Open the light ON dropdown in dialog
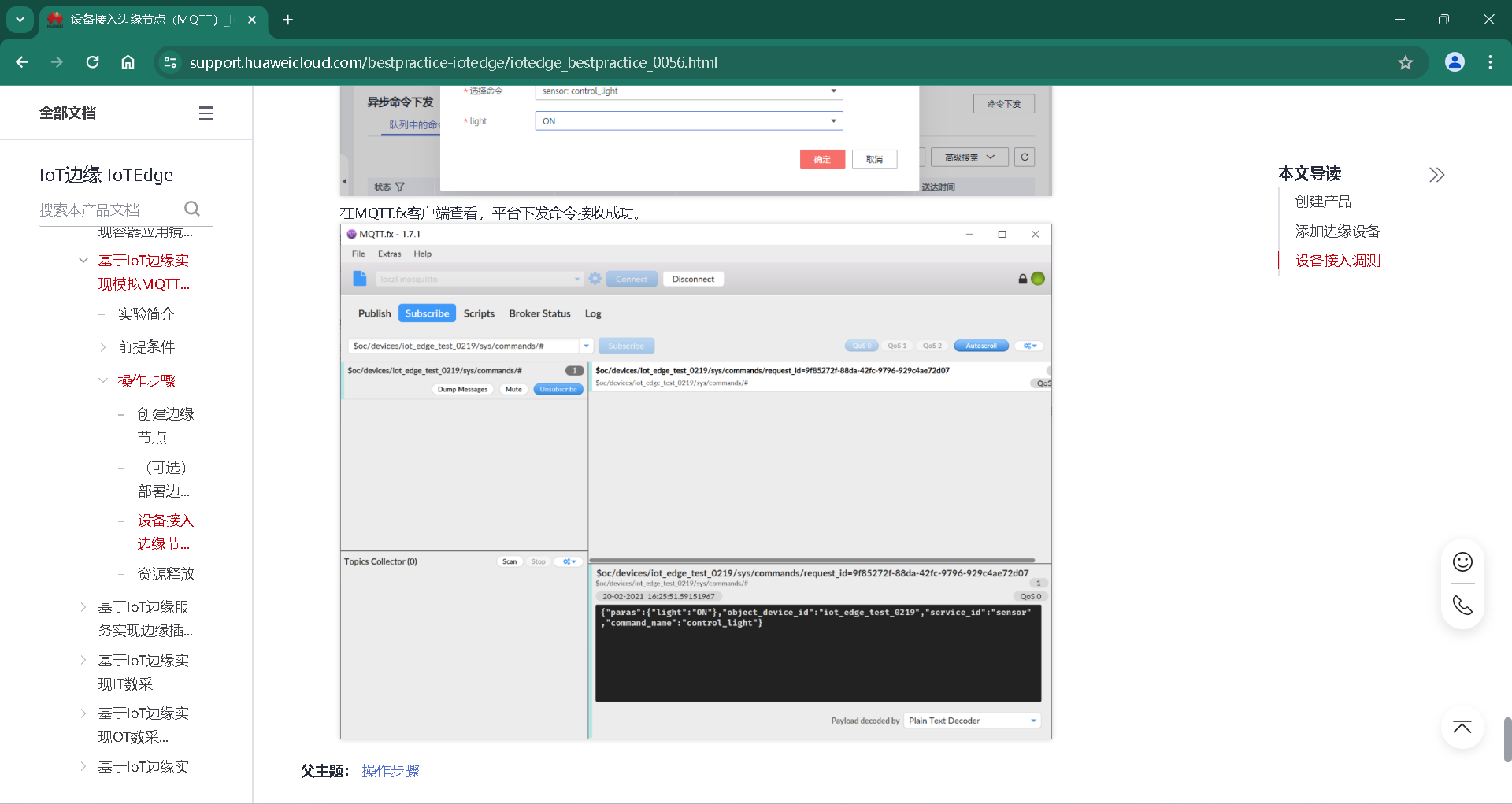The height and width of the screenshot is (804, 1512). pyautogui.click(x=689, y=120)
